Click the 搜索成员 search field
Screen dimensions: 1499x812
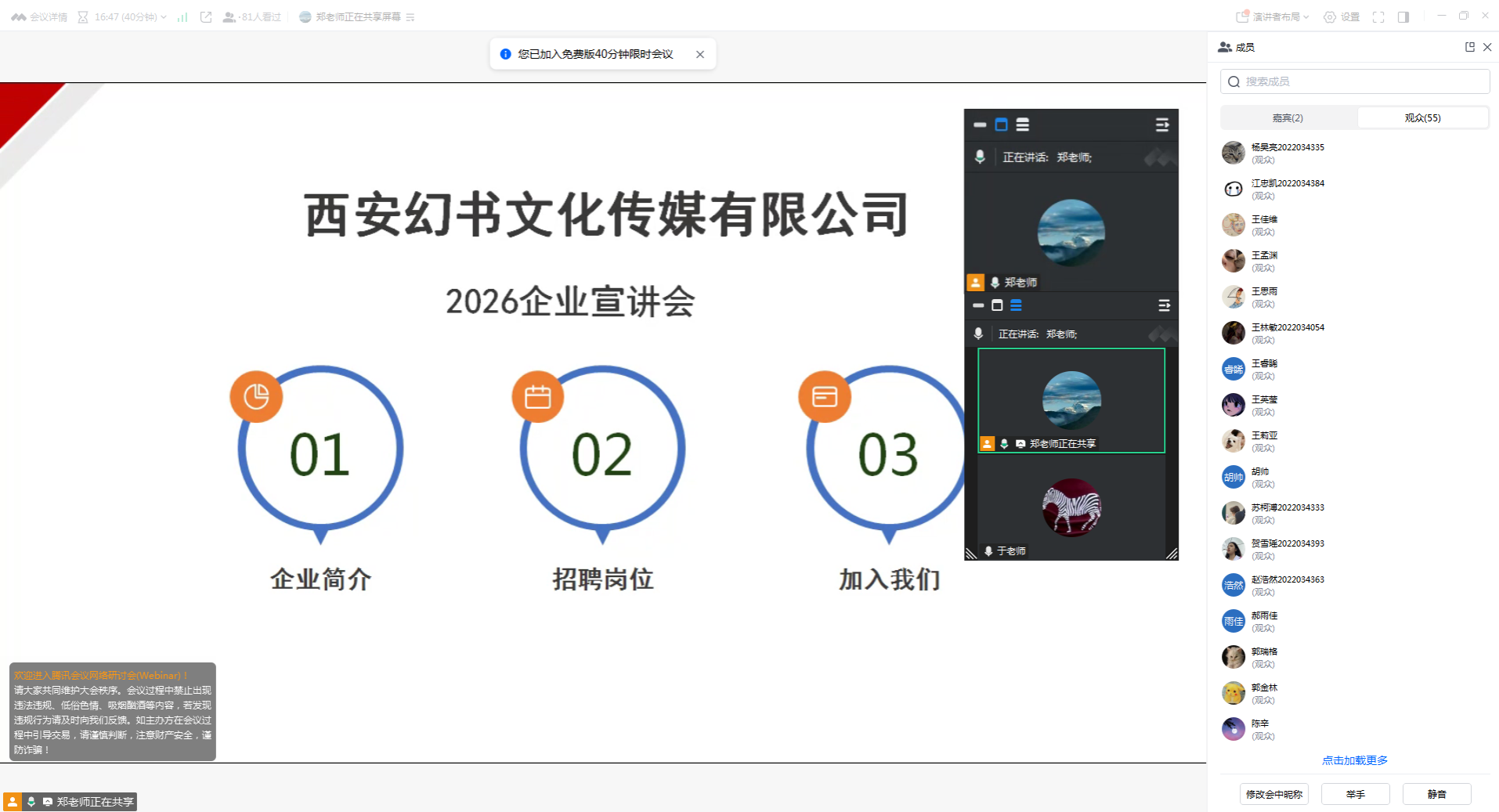tap(1355, 81)
